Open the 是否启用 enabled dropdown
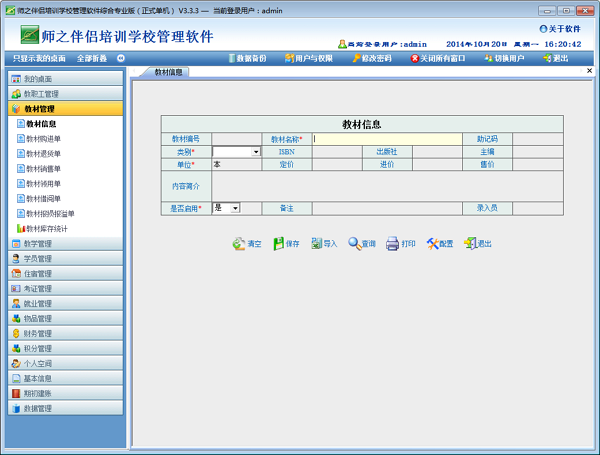Image resolution: width=600 pixels, height=455 pixels. 235,208
